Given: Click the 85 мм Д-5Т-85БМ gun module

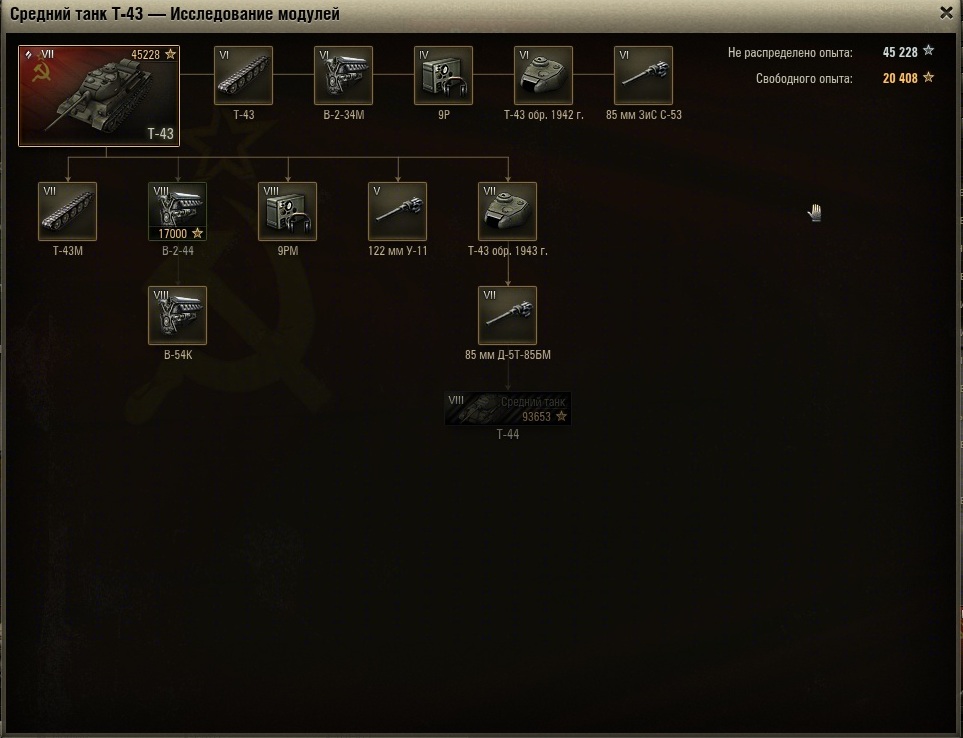Looking at the screenshot, I should [508, 315].
